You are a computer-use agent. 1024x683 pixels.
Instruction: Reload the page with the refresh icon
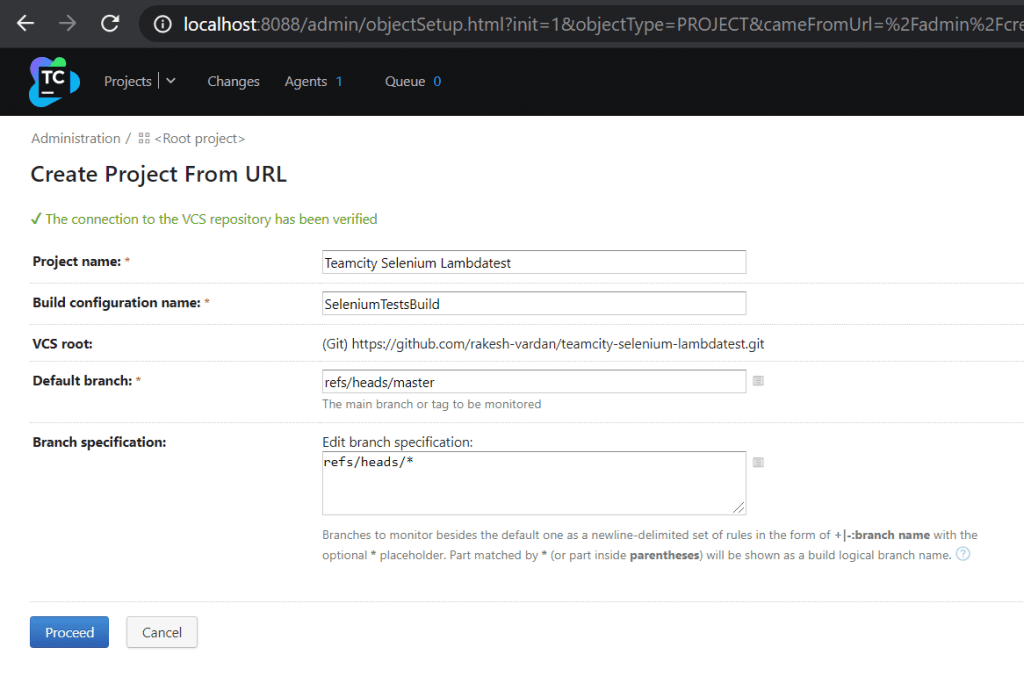pyautogui.click(x=110, y=23)
